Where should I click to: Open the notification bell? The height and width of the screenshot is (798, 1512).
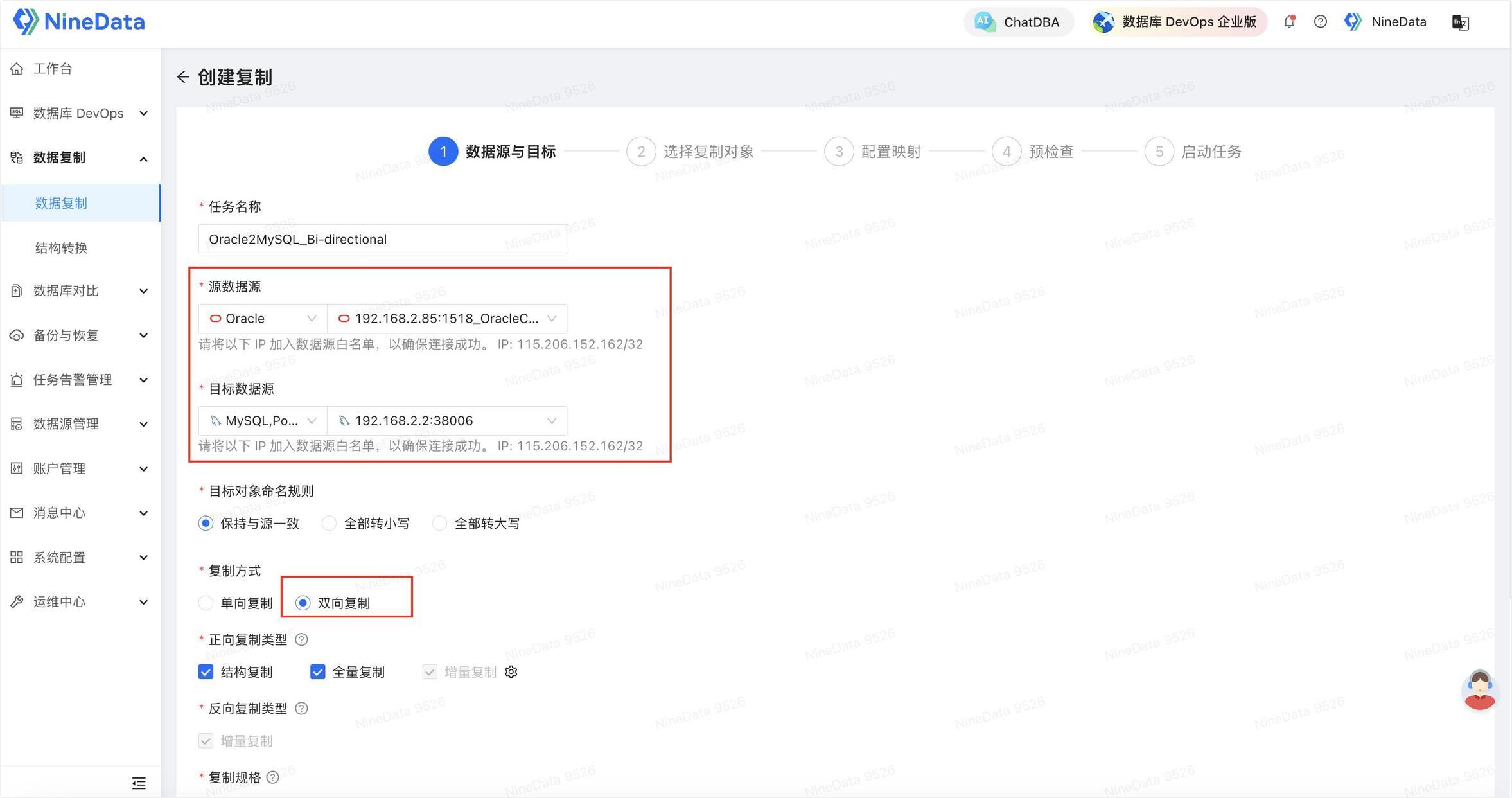(1289, 22)
